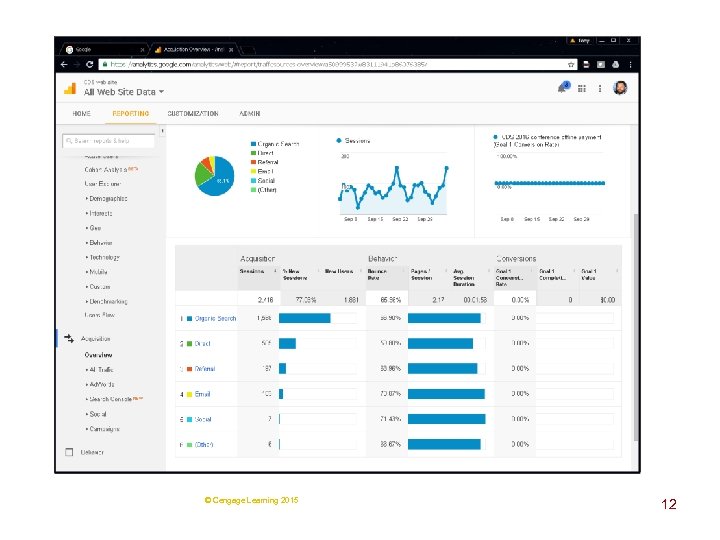Image resolution: width=720 pixels, height=540 pixels.
Task: Click the search reports input field
Action: (x=108, y=141)
